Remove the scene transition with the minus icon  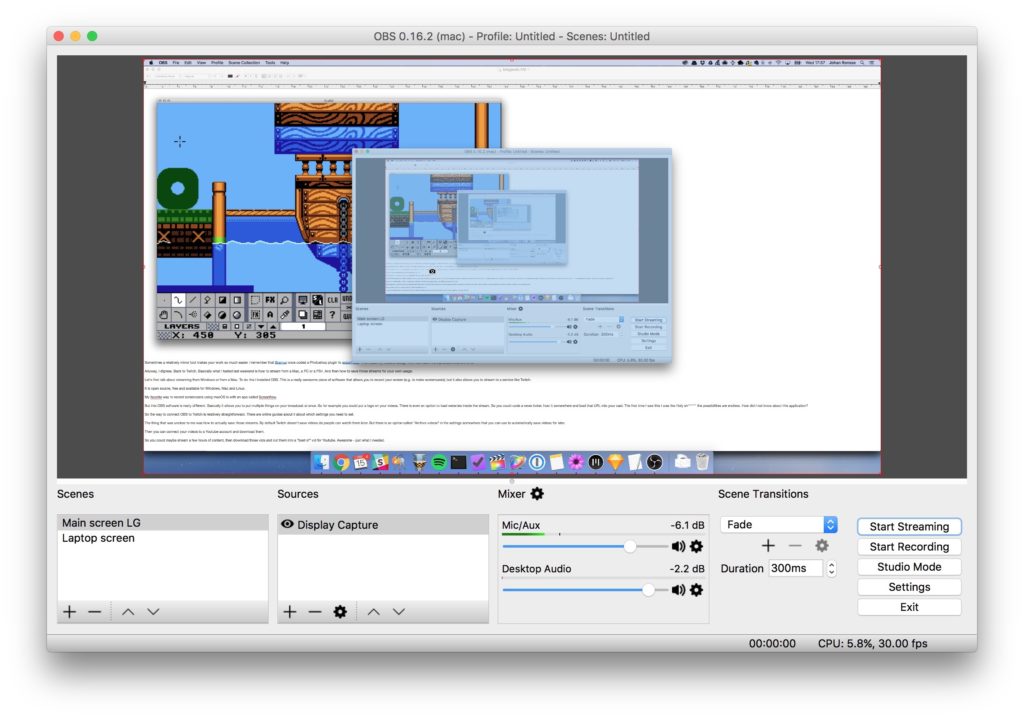coord(795,545)
